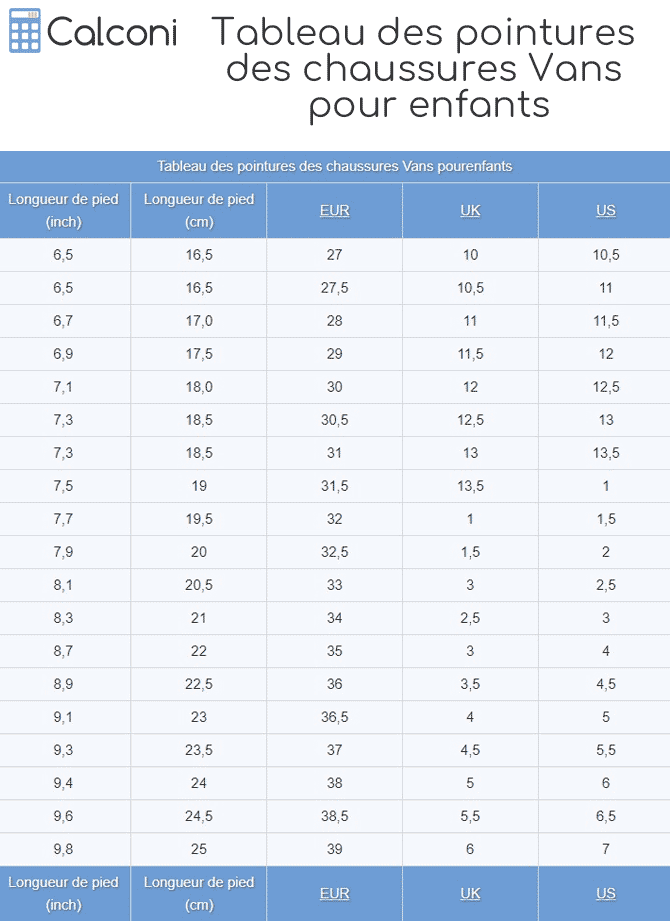The height and width of the screenshot is (921, 670).
Task: Click the EUR 36,5 size cell
Action: click(334, 717)
